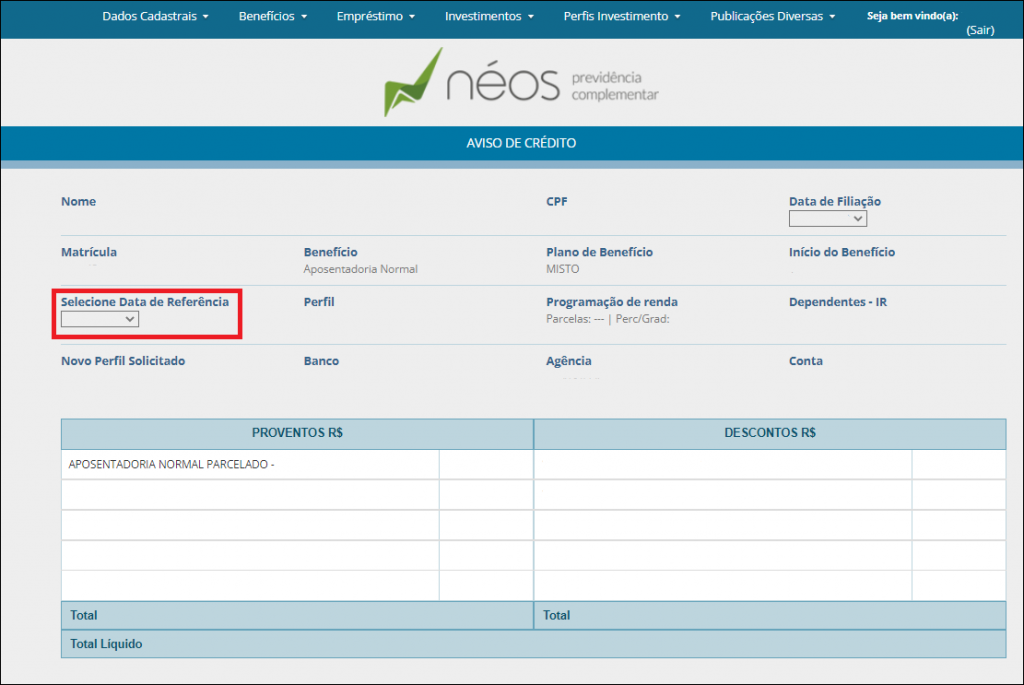The image size is (1024, 685).
Task: Click the Aposentadoria Normal benefit text
Action: [360, 269]
